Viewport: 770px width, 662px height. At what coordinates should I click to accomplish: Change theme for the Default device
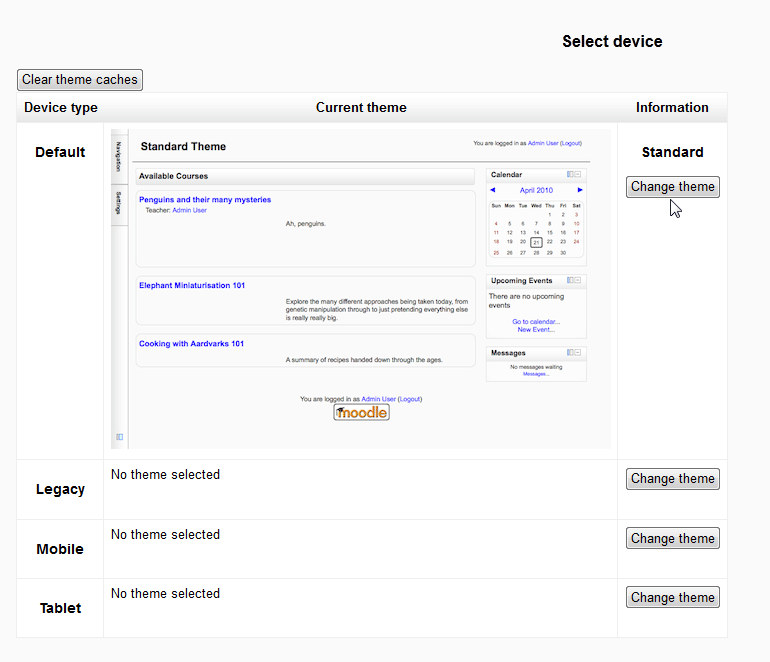click(x=672, y=187)
